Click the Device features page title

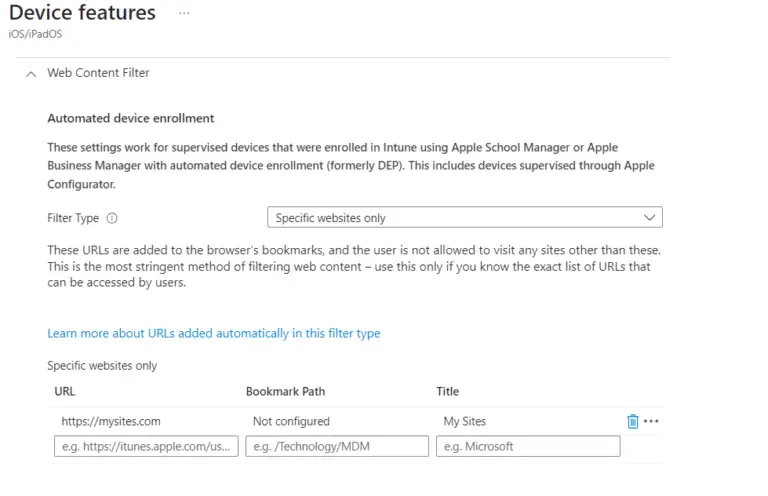click(x=82, y=13)
